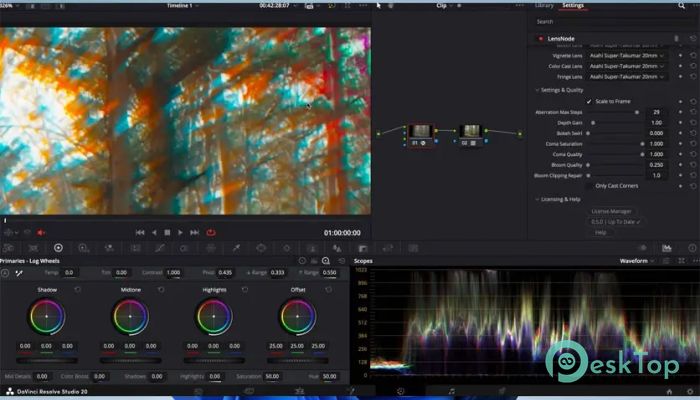Open the Keyframes panel icon

[642, 248]
